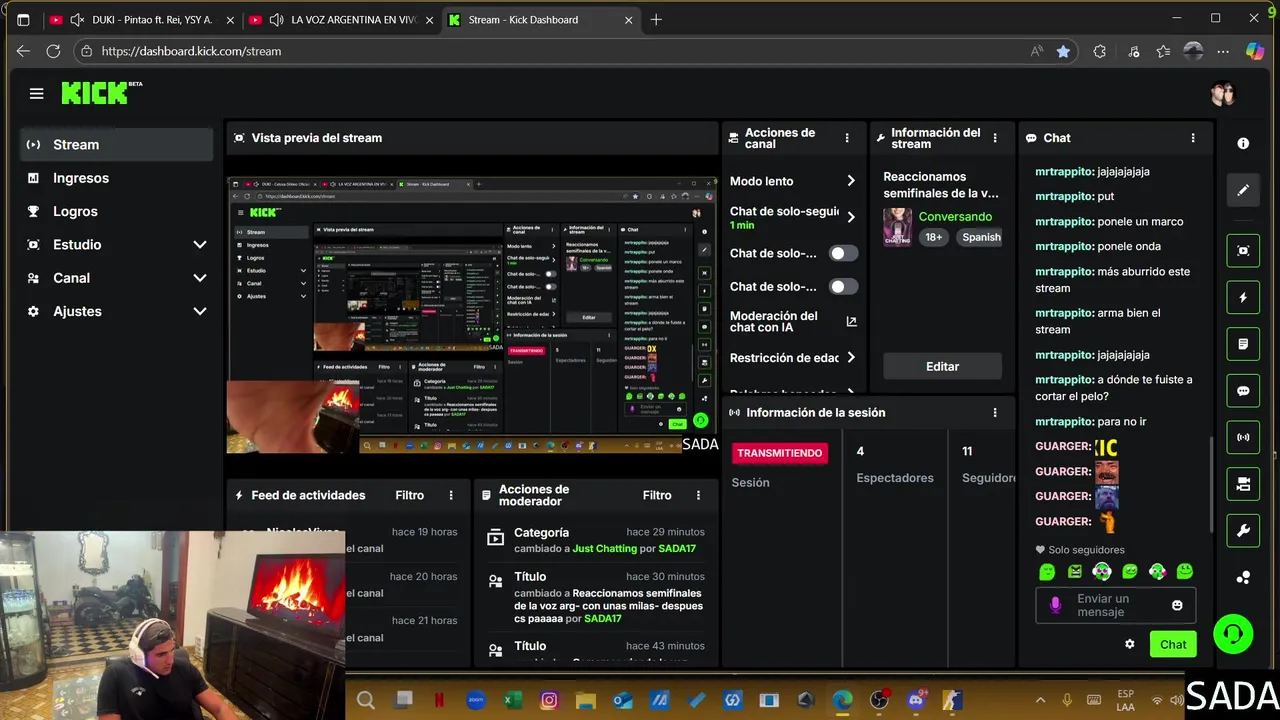Click the Editar stream info button
1280x720 pixels.
942,366
